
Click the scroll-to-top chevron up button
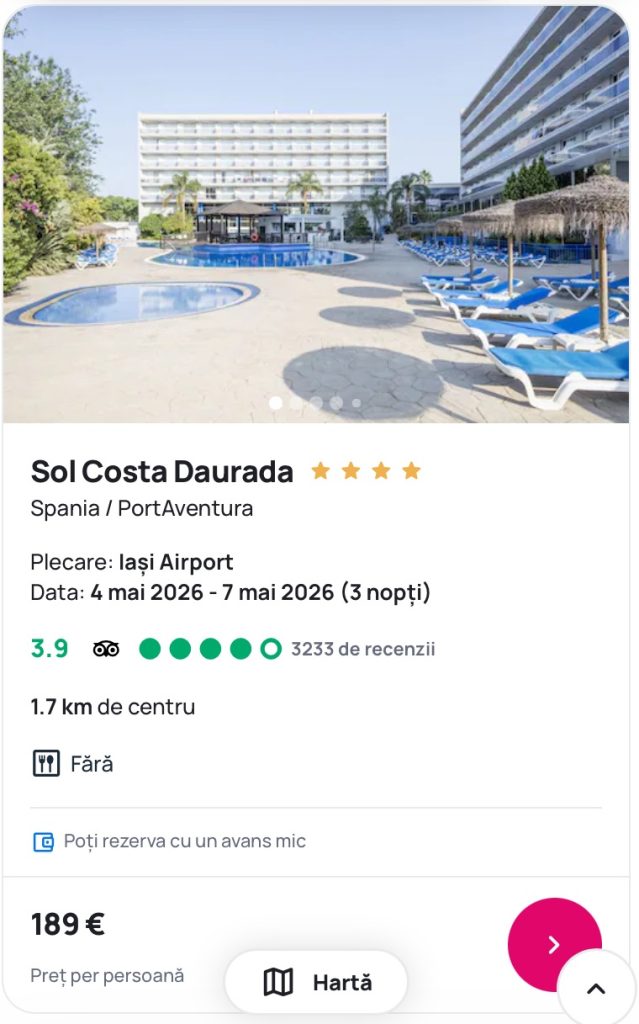596,988
